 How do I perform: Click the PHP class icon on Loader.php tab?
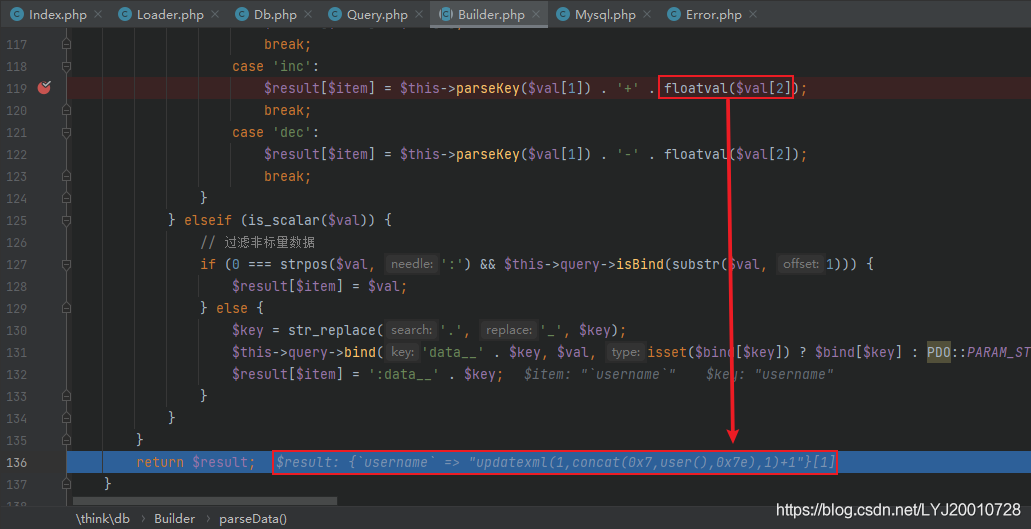coord(125,14)
